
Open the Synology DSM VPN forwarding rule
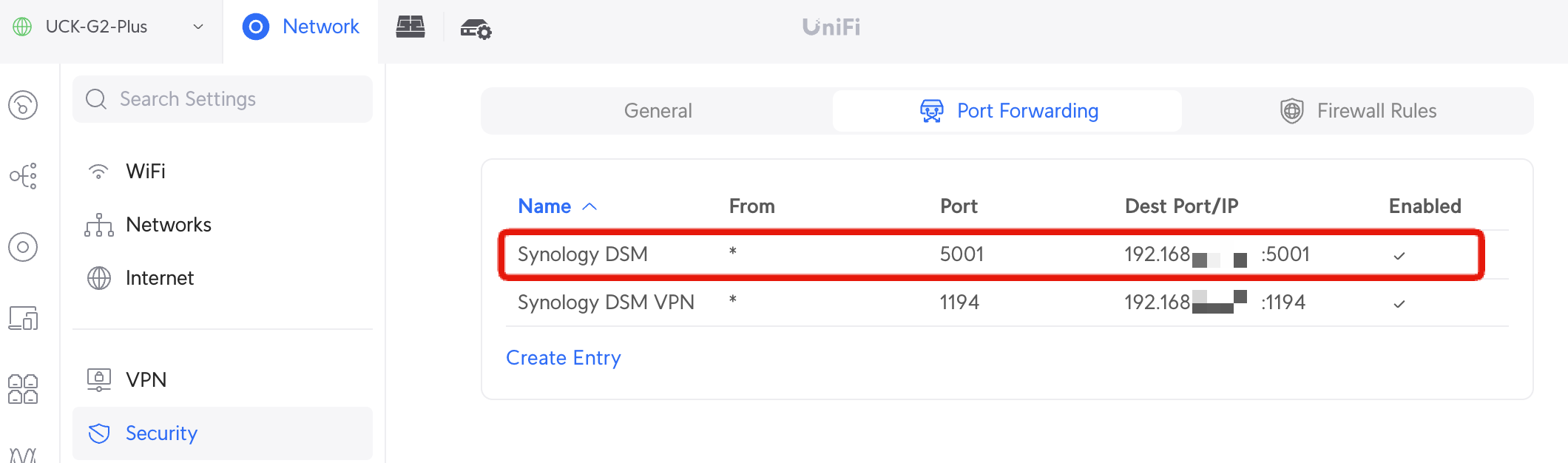pyautogui.click(x=606, y=303)
